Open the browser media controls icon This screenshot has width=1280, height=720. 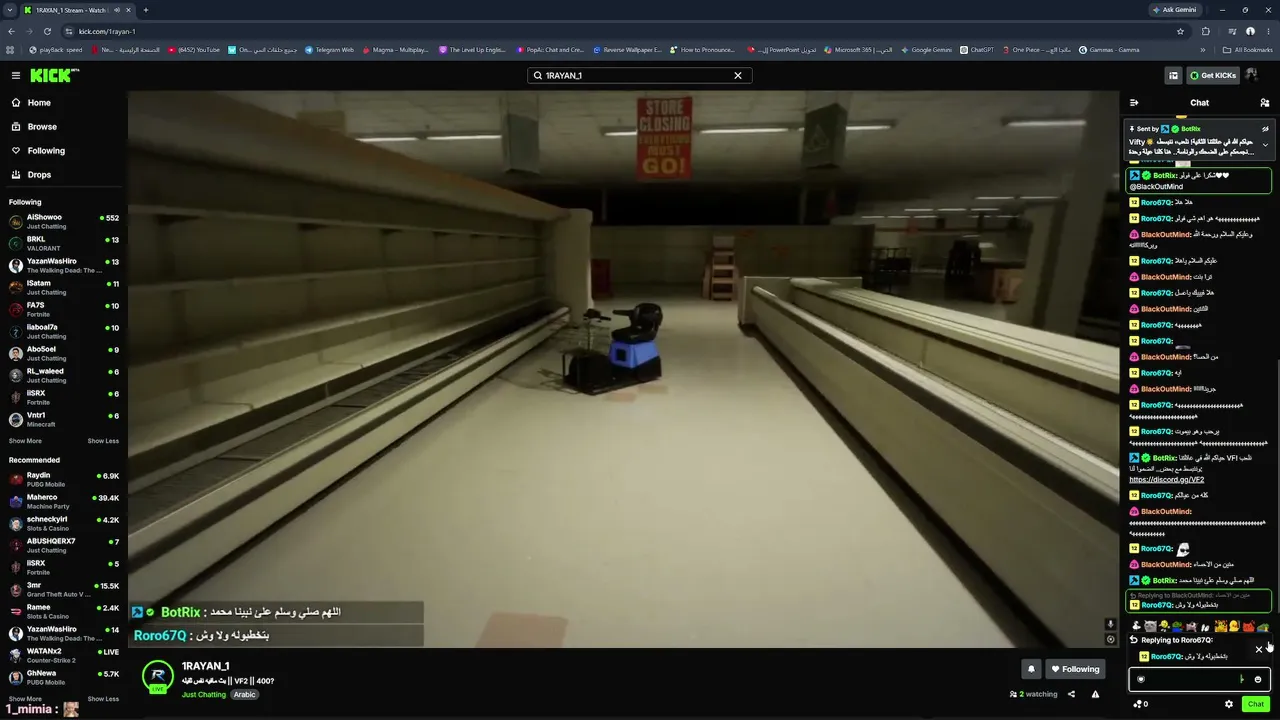click(x=1232, y=31)
